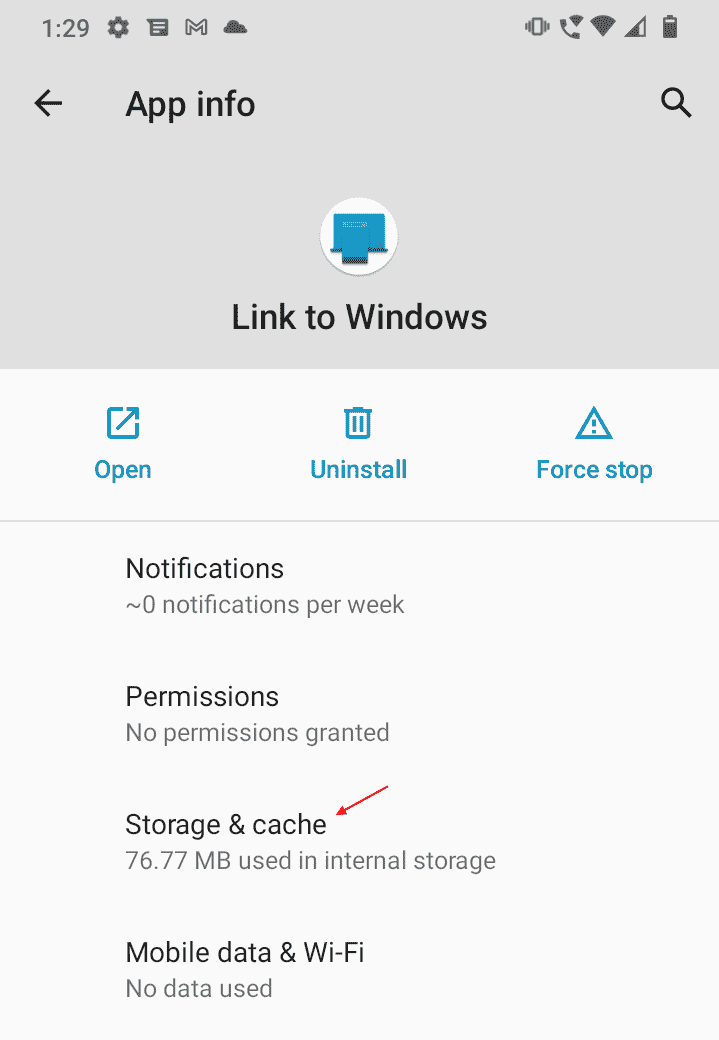Tap the vibrate mode status icon
This screenshot has width=719, height=1040.
pos(537,27)
